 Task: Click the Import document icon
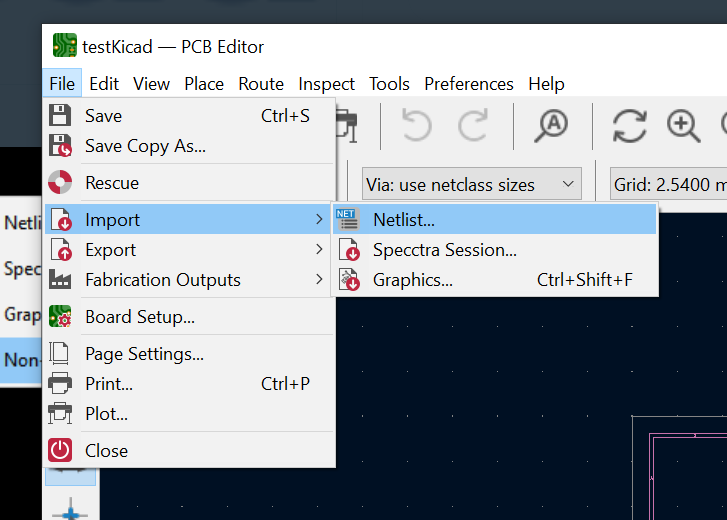coord(61,219)
